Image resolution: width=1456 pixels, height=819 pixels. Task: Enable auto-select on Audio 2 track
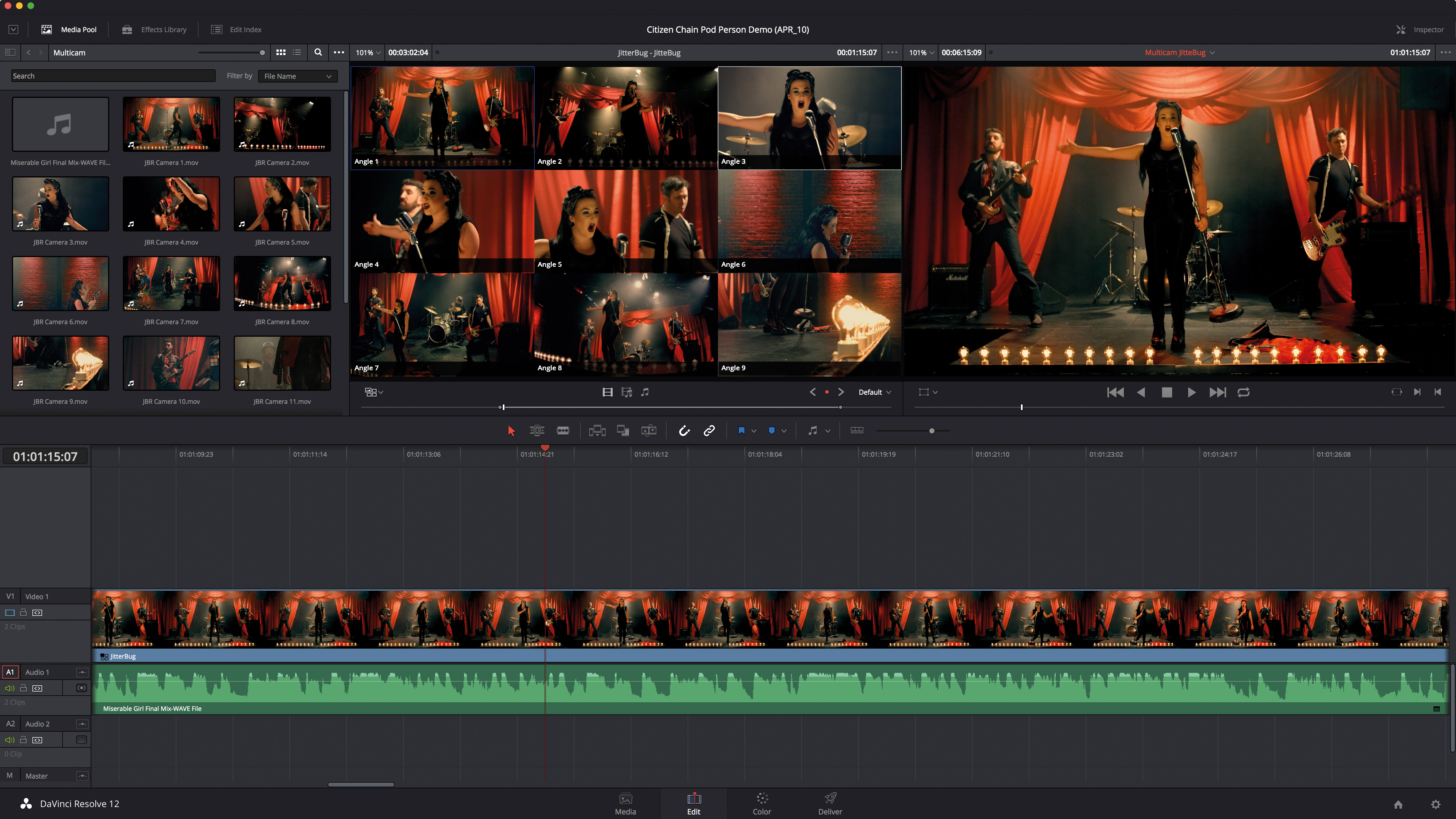[37, 739]
